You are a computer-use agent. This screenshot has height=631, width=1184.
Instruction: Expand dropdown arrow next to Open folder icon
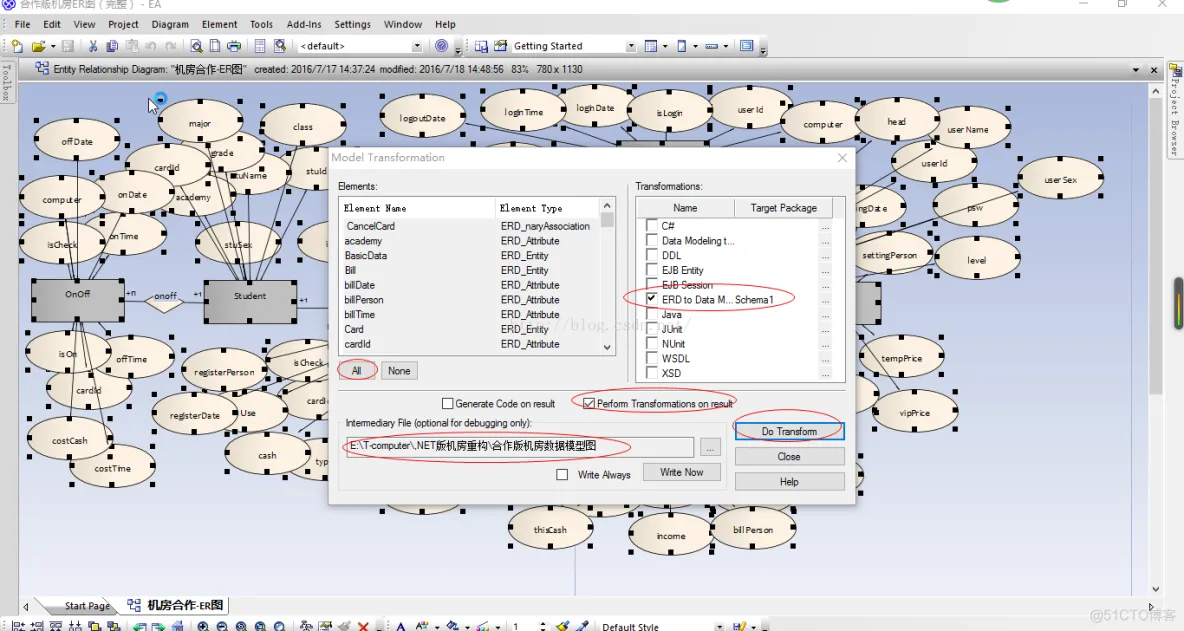[53, 46]
